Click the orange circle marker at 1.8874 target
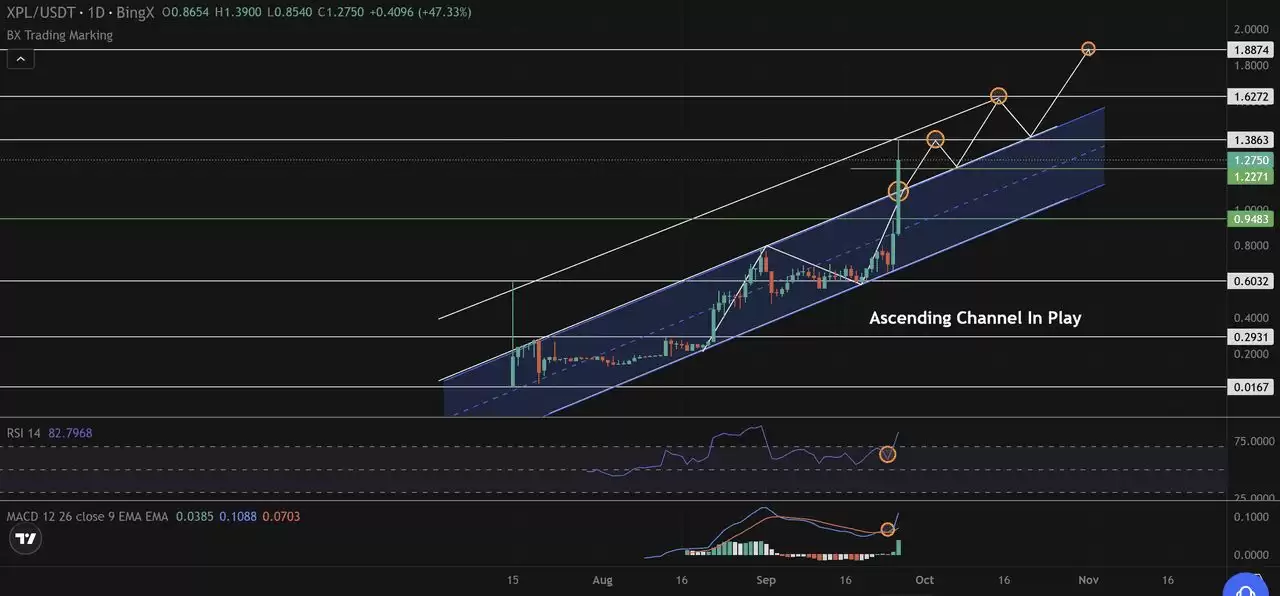 click(1089, 49)
